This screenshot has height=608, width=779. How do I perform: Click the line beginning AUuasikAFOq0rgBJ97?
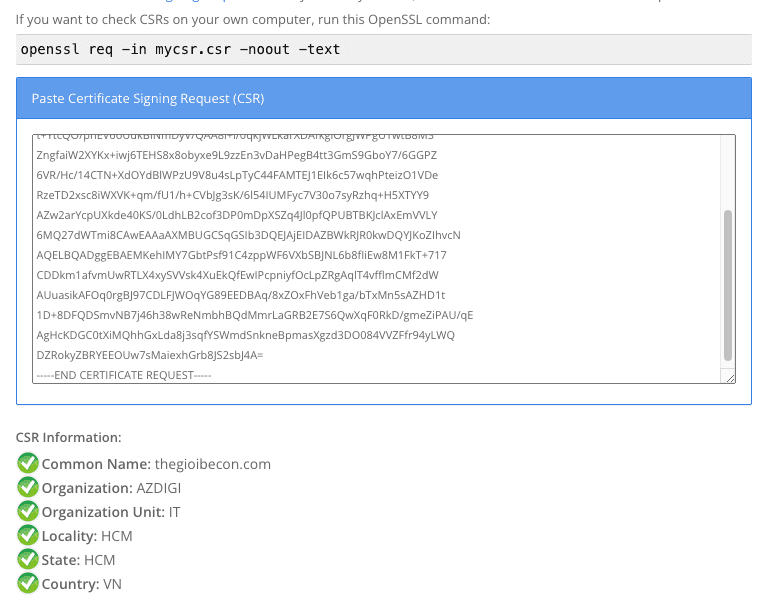coord(240,295)
